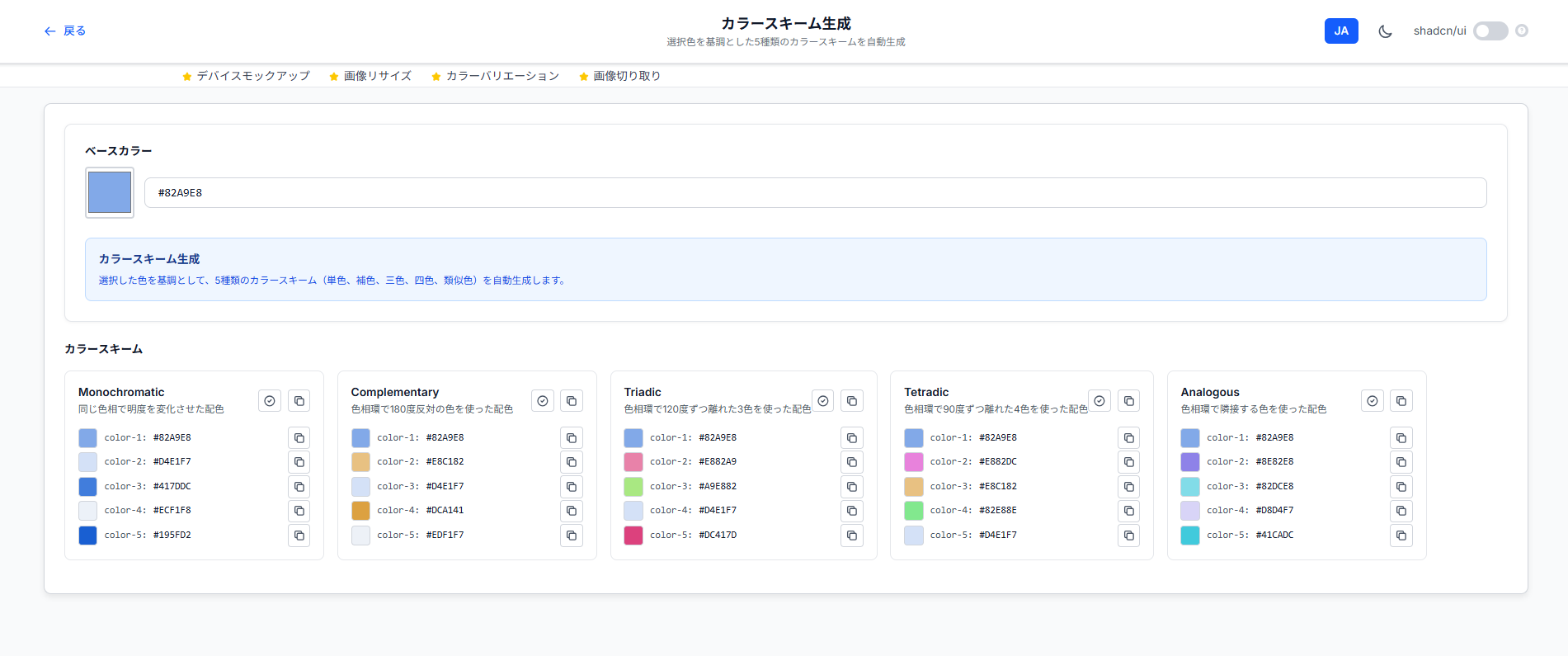Copy Monochromatic color-4 #ECF1F8
Viewport: 1568px width, 656px height.
[299, 511]
